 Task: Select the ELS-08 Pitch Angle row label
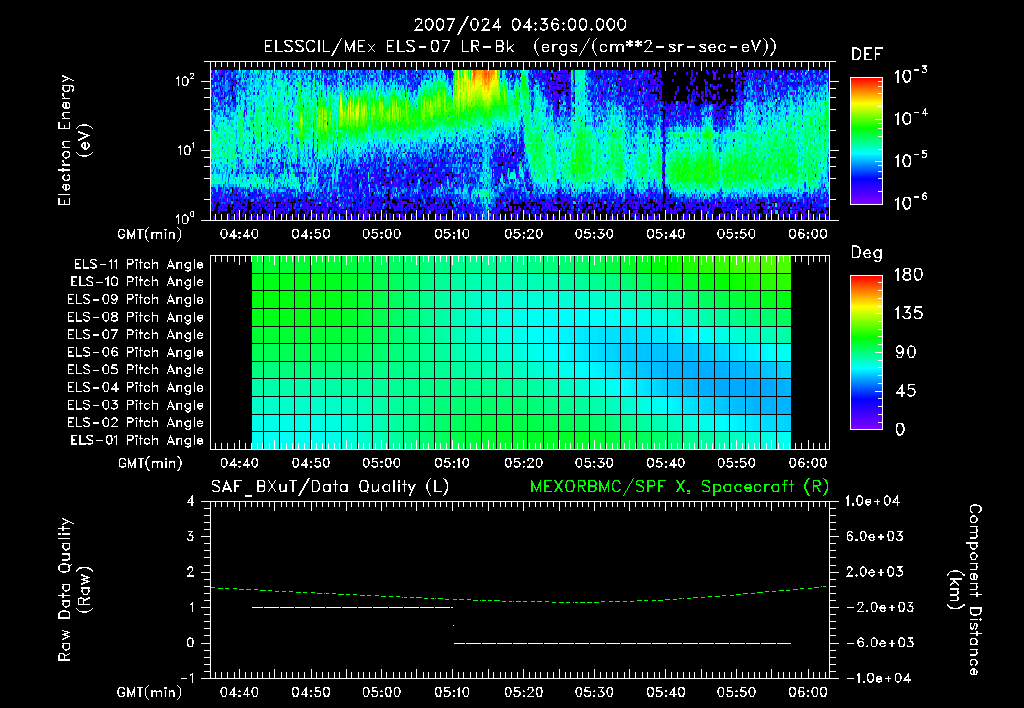135,317
